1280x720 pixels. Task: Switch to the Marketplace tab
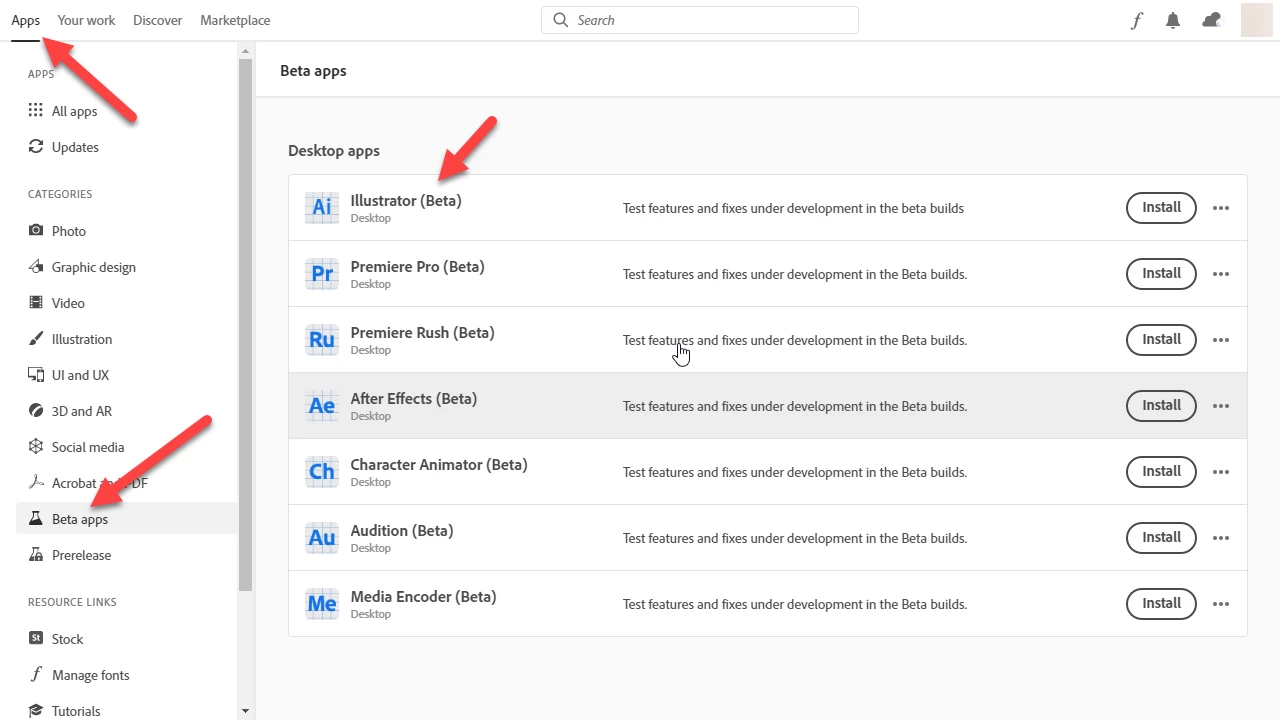point(235,20)
